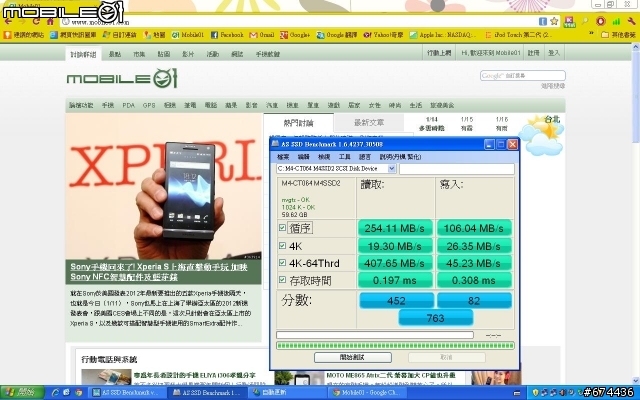Open the 編輯 menu in AS SSD Benchmark
640x400 pixels.
(x=303, y=157)
